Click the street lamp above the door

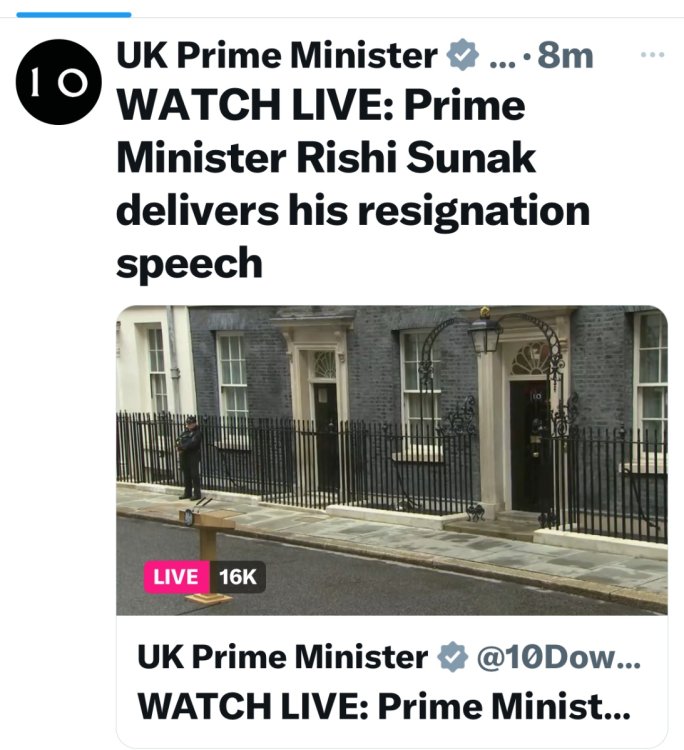(x=485, y=334)
